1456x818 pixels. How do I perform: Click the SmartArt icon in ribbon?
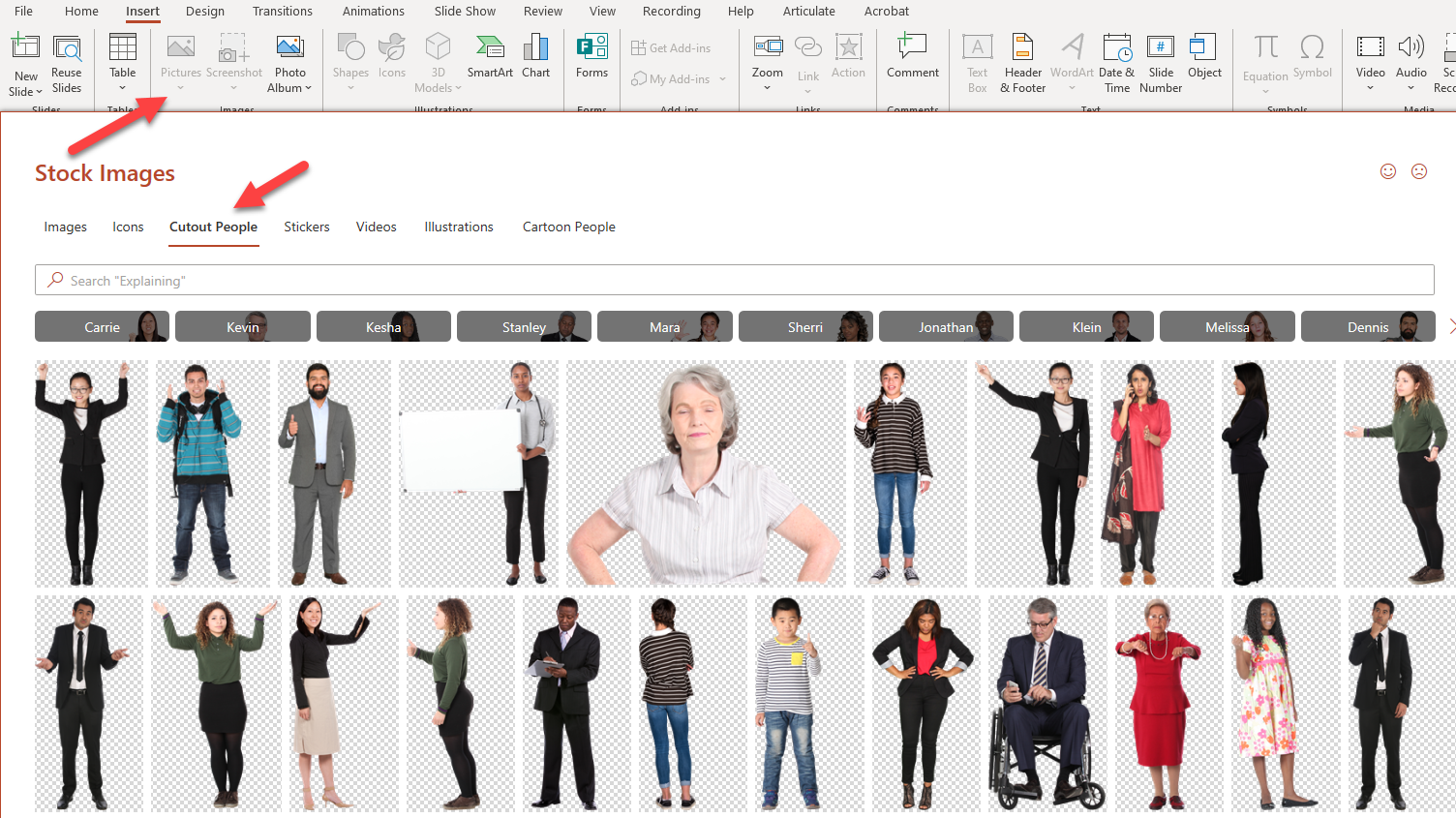[x=490, y=56]
